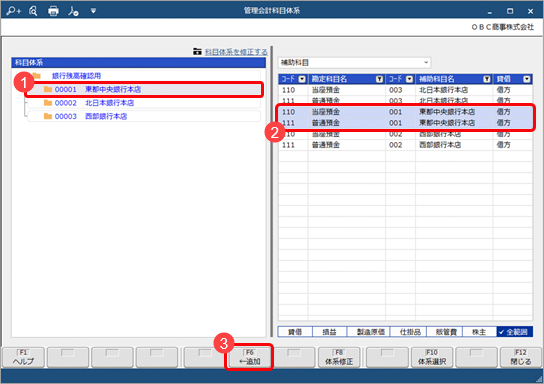Image resolution: width=544 pixels, height=384 pixels.
Task: Switch to the 仕掛品 tab
Action: point(408,332)
